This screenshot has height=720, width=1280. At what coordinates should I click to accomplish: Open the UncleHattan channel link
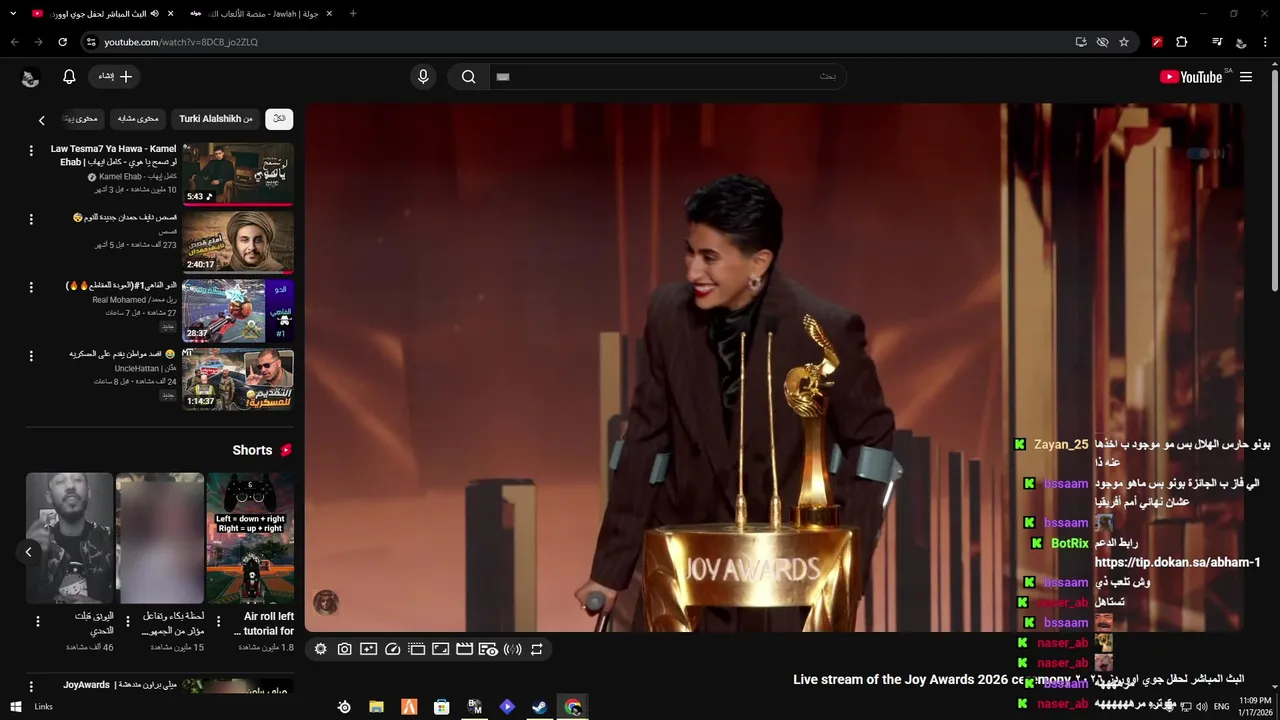pyautogui.click(x=145, y=368)
